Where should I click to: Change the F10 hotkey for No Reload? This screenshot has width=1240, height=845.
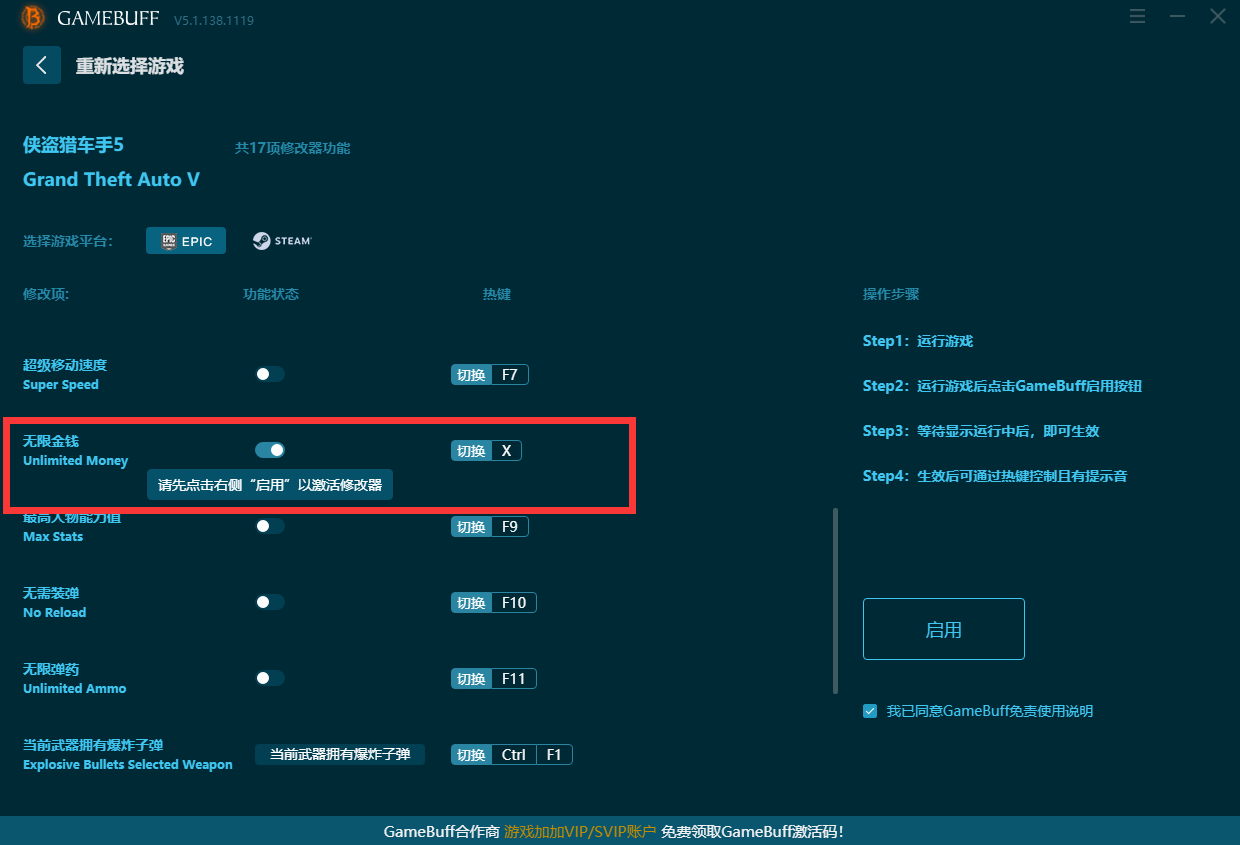point(513,603)
